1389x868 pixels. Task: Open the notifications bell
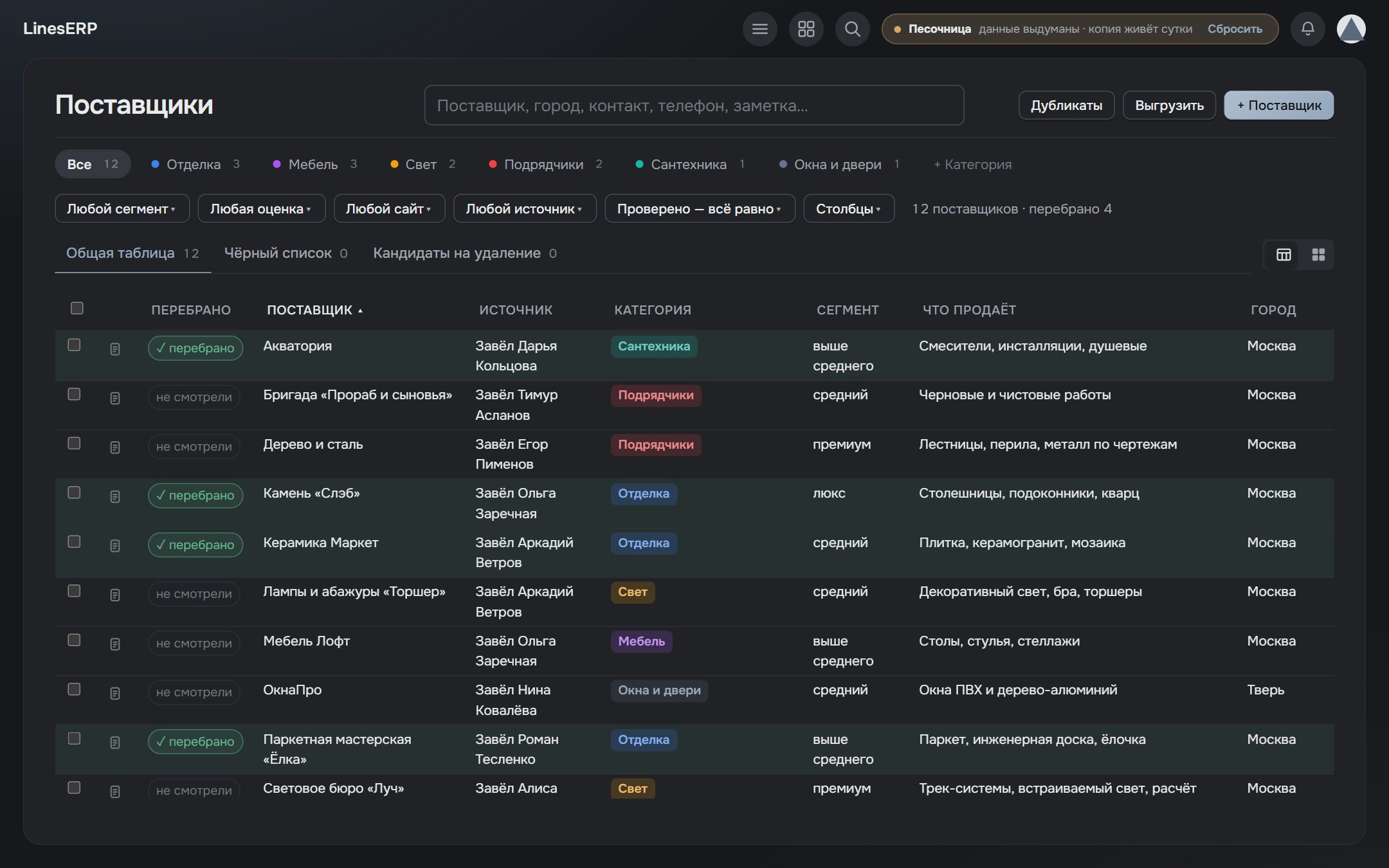click(1307, 29)
